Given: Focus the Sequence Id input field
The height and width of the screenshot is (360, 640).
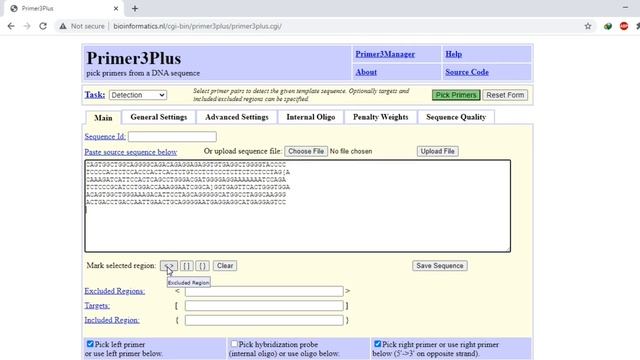Looking at the screenshot, I should [x=172, y=137].
